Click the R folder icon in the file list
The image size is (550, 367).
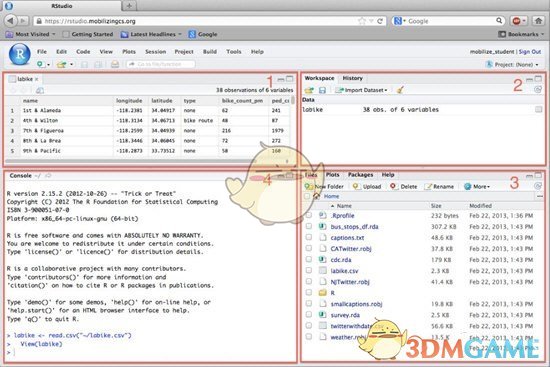click(x=323, y=293)
